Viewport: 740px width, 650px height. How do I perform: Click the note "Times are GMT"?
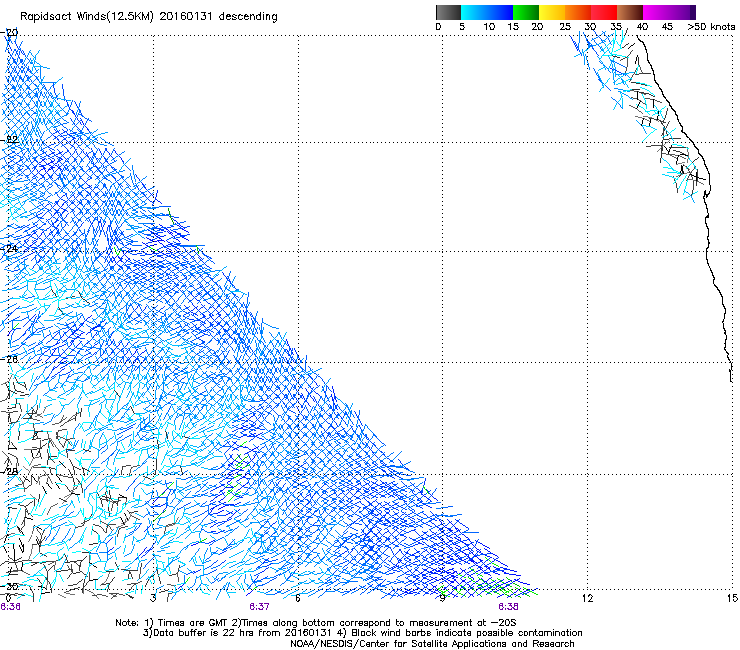[x=191, y=623]
